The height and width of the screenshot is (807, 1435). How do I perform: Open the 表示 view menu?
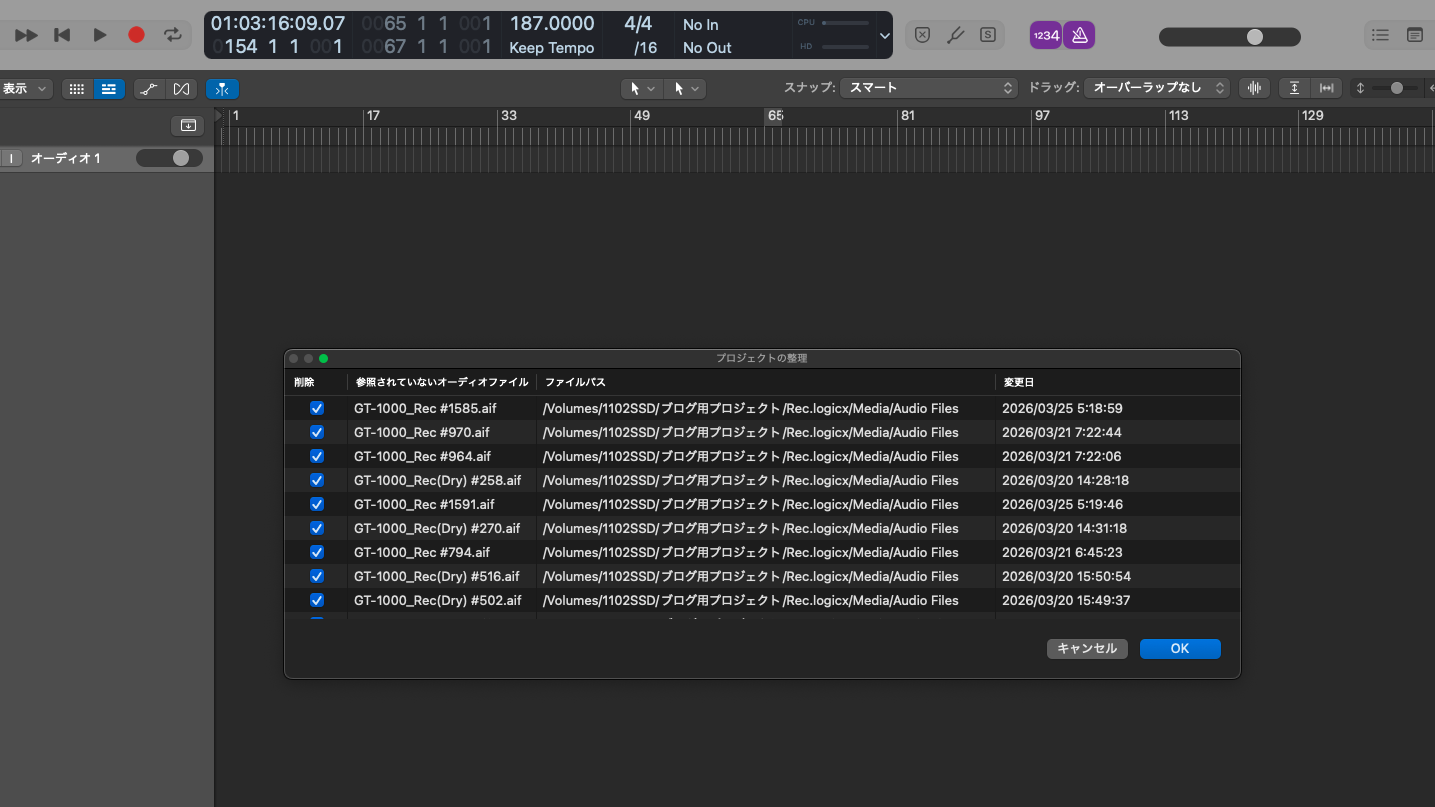click(x=25, y=89)
